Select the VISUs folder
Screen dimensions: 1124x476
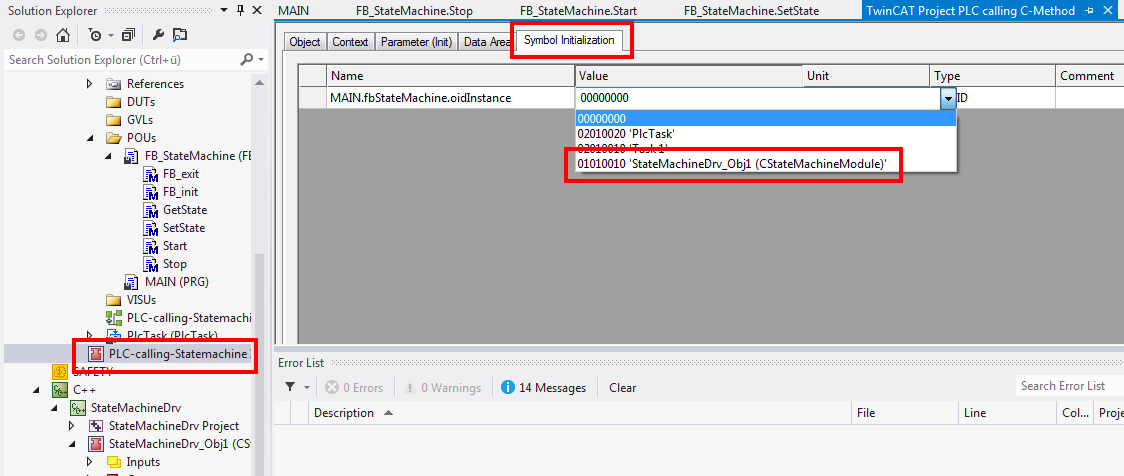(141, 300)
